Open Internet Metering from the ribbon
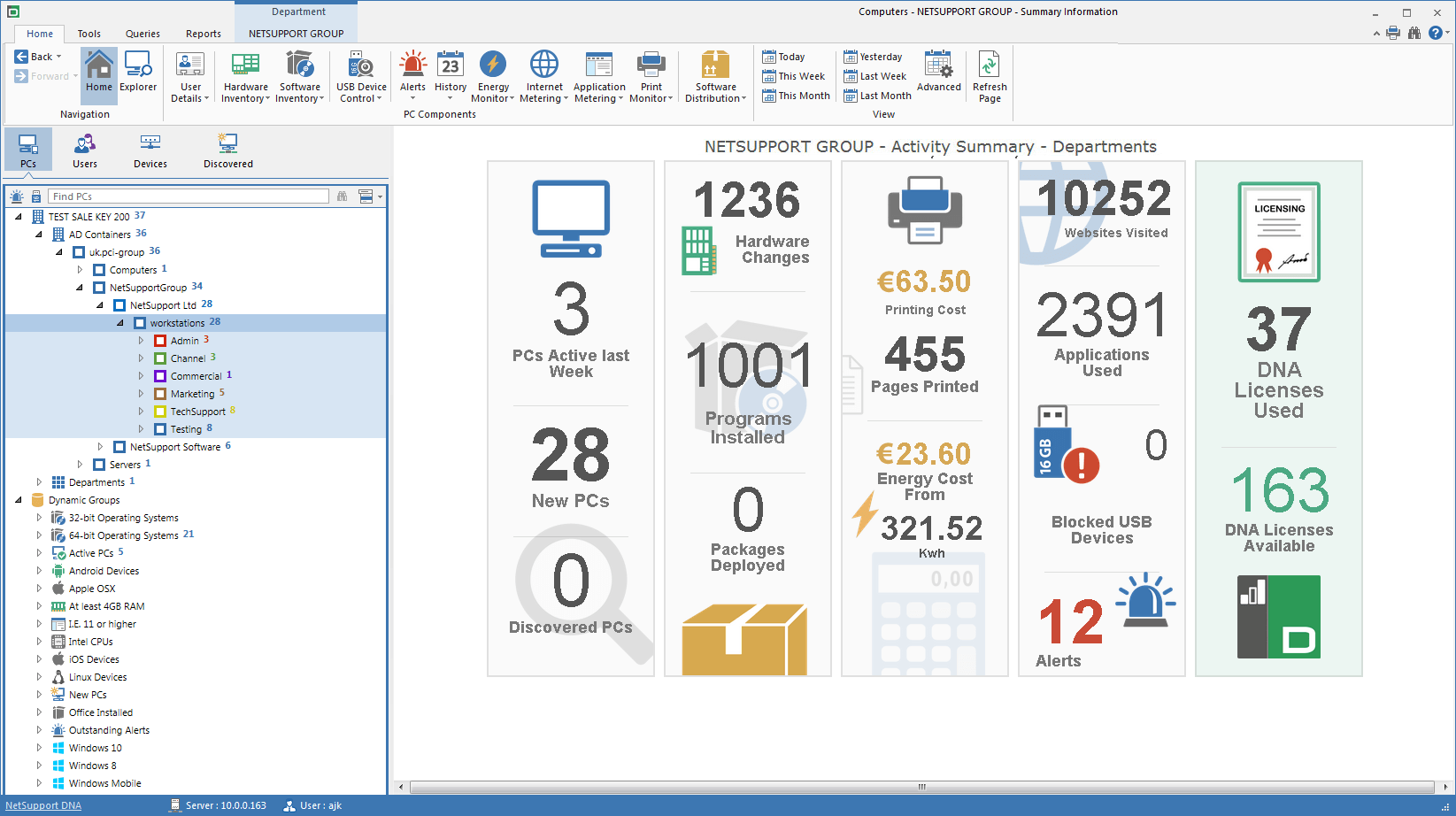The height and width of the screenshot is (816, 1456). [543, 77]
